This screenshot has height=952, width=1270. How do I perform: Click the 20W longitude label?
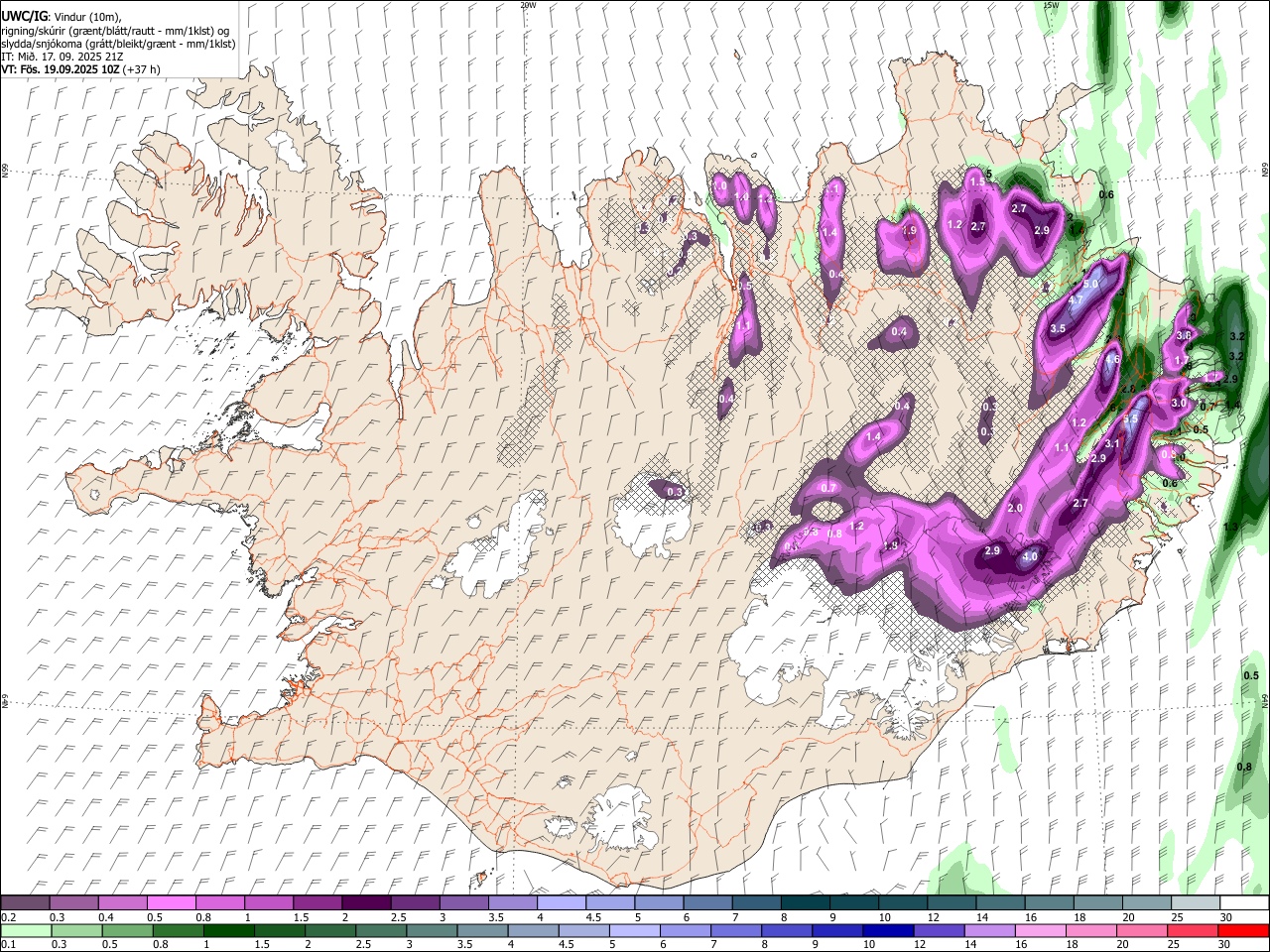pos(528,5)
